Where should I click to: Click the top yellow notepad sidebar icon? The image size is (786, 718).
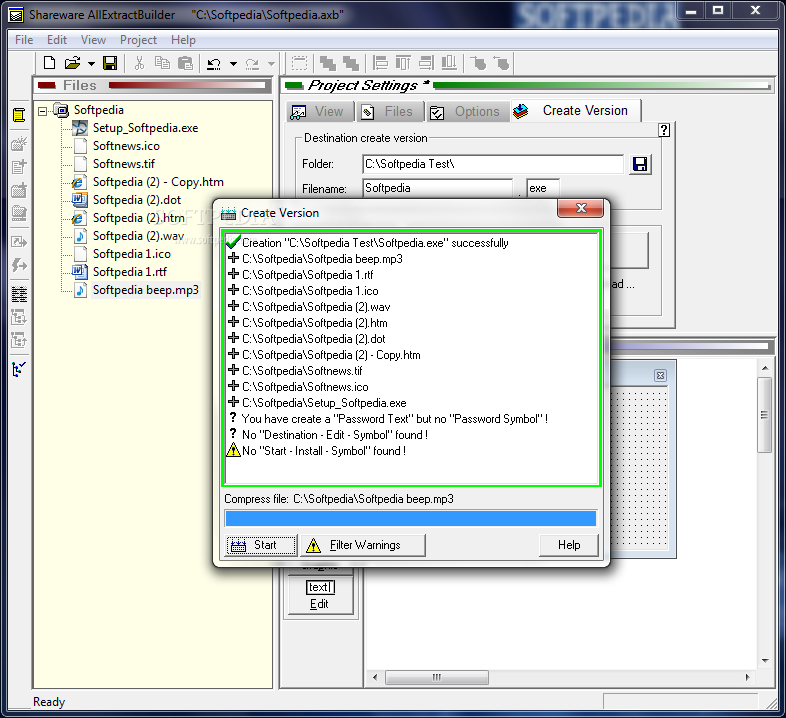coord(19,115)
